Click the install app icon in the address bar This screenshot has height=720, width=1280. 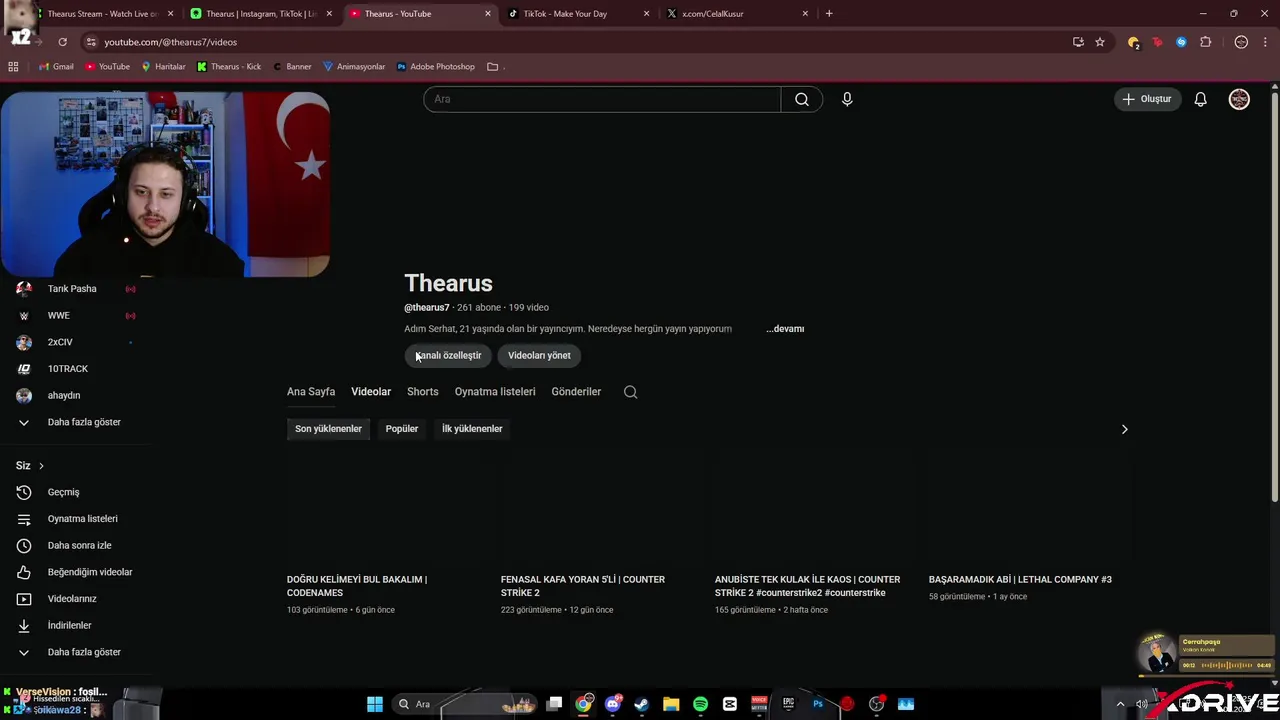(x=1078, y=42)
